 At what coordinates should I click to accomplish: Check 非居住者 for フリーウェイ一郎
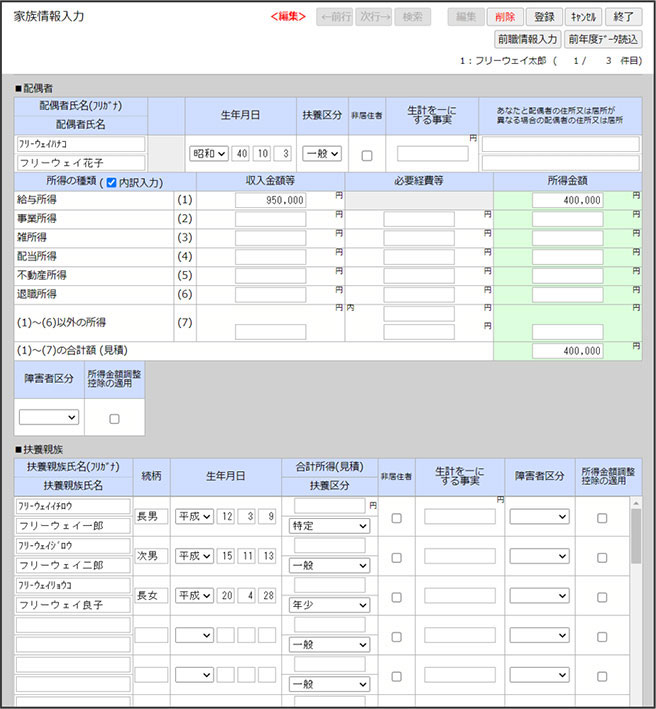(396, 518)
